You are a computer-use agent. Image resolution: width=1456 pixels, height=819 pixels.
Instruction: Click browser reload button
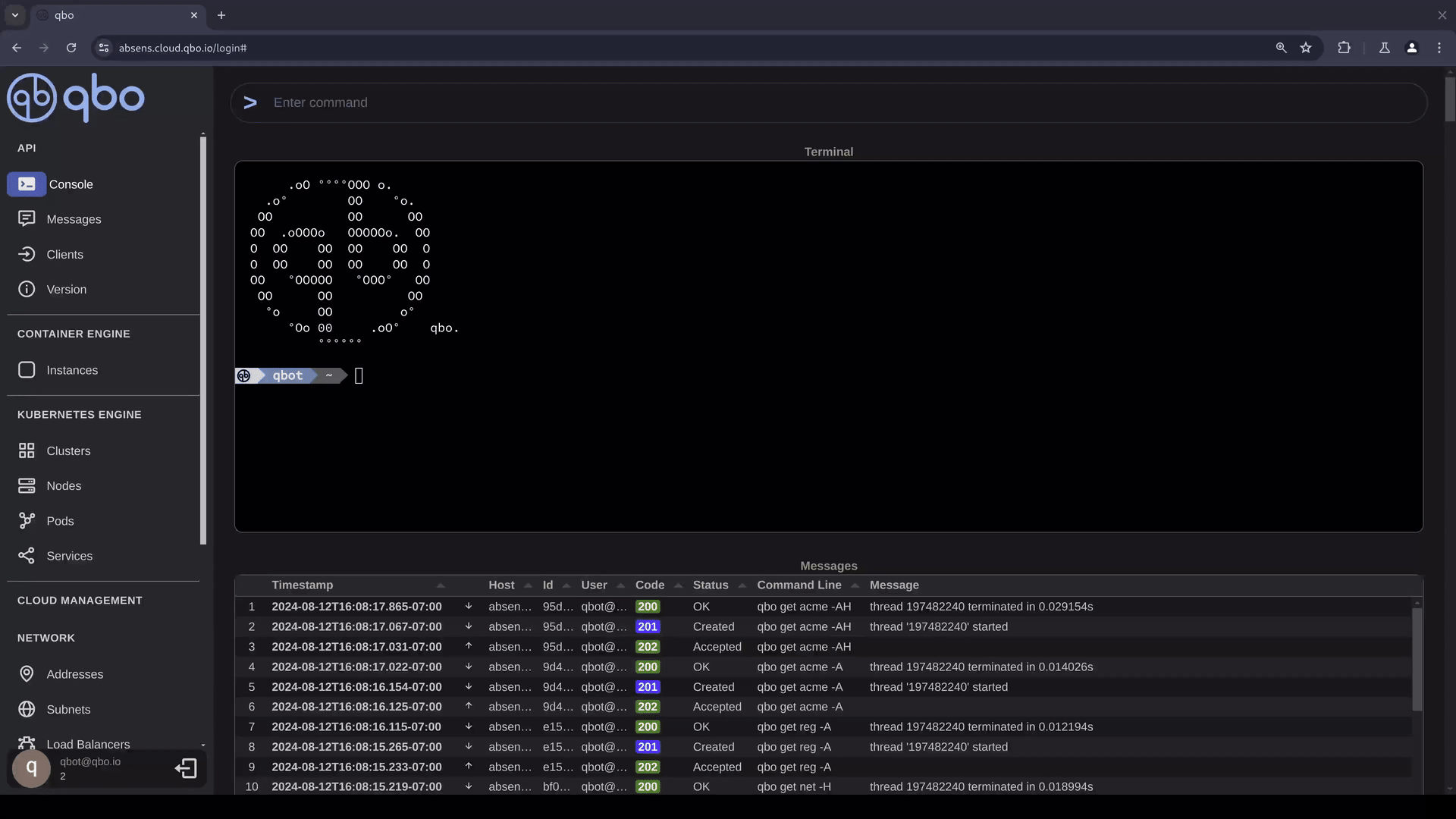coord(71,48)
